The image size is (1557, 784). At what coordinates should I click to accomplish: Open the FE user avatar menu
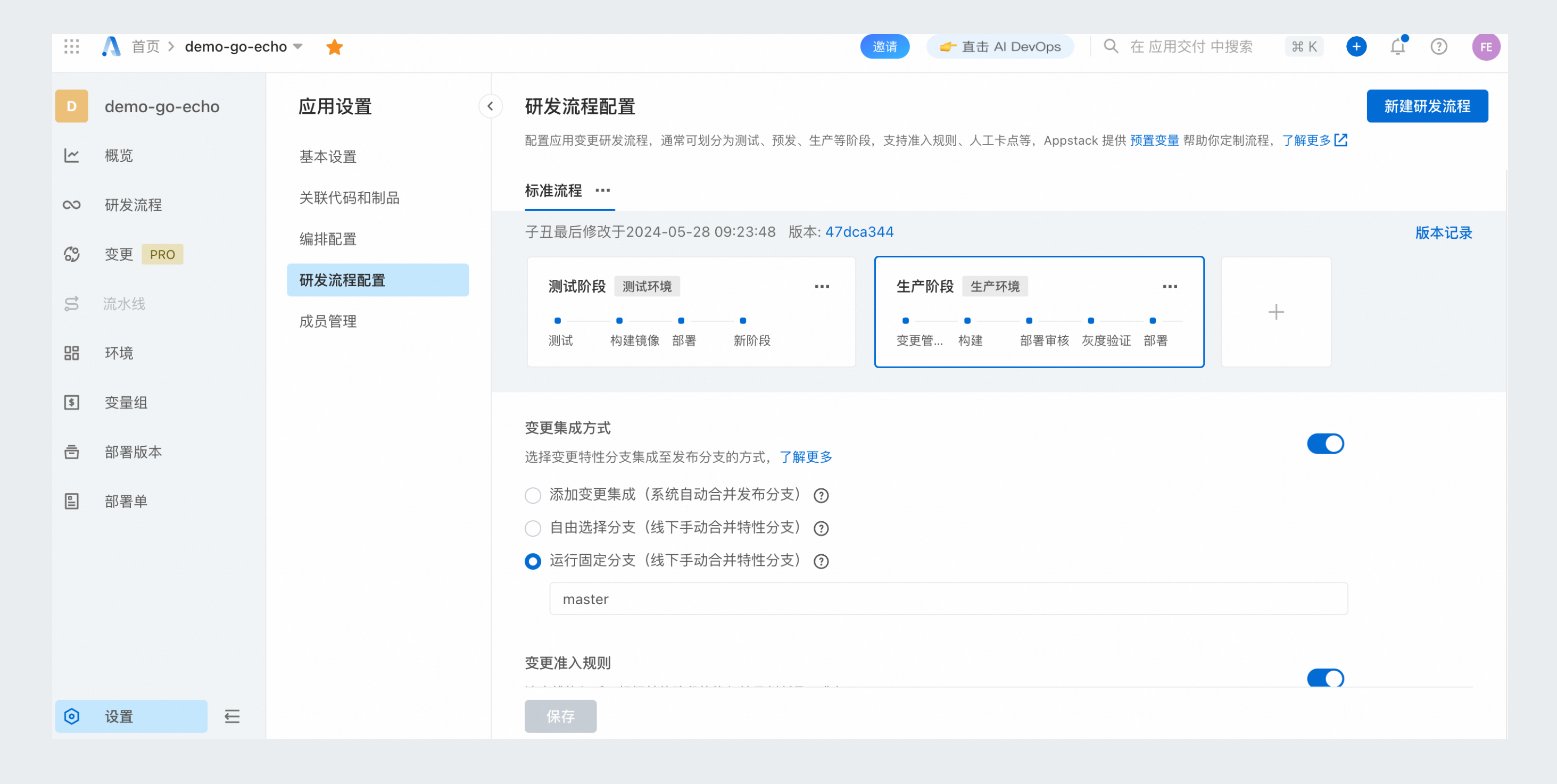1486,46
